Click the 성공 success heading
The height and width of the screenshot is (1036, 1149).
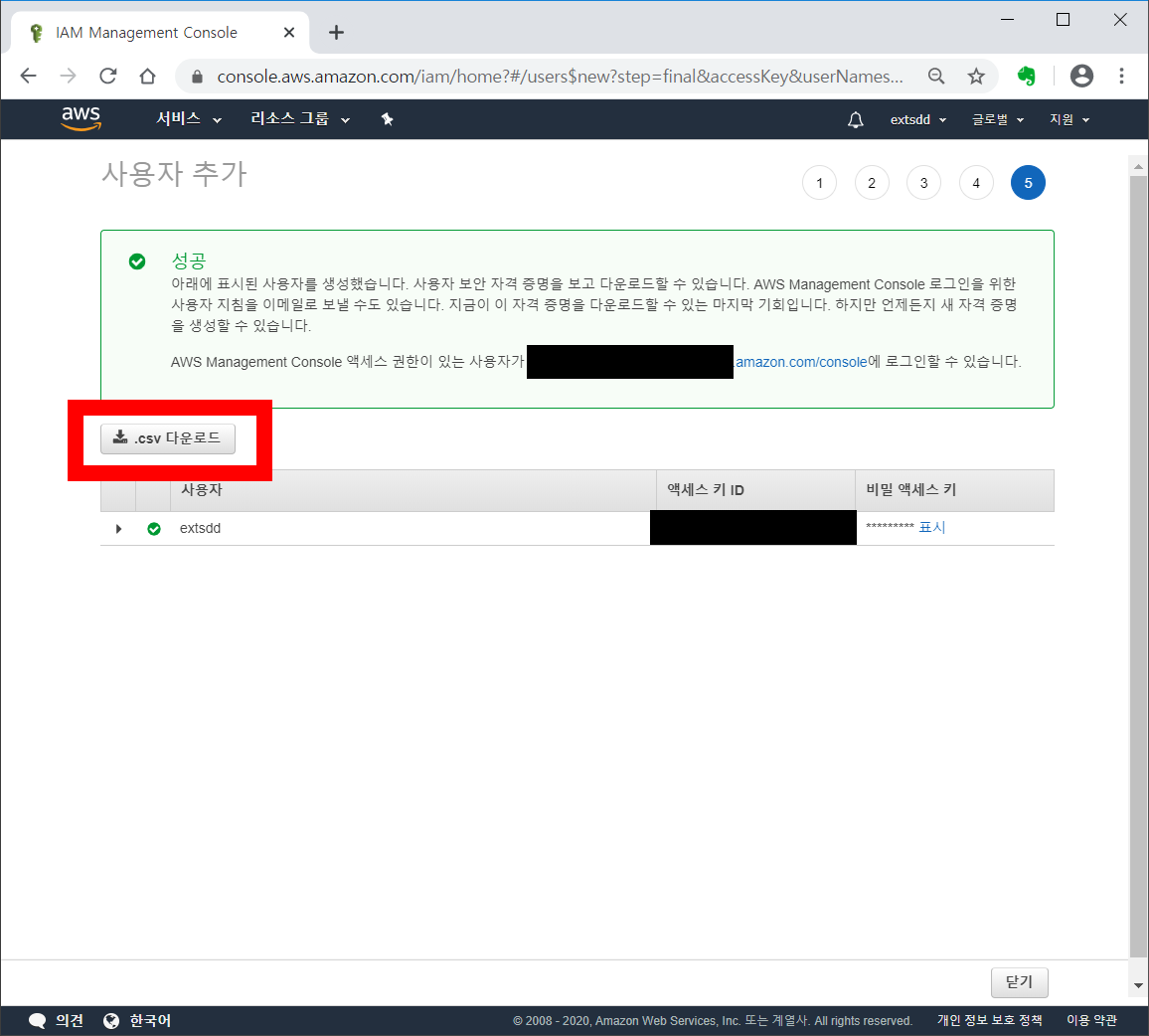188,260
